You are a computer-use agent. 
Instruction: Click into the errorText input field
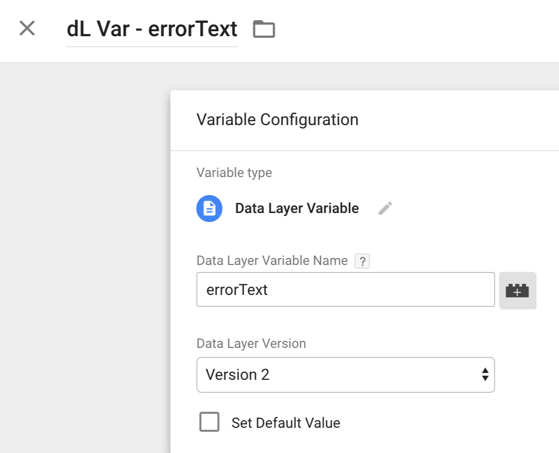345,289
